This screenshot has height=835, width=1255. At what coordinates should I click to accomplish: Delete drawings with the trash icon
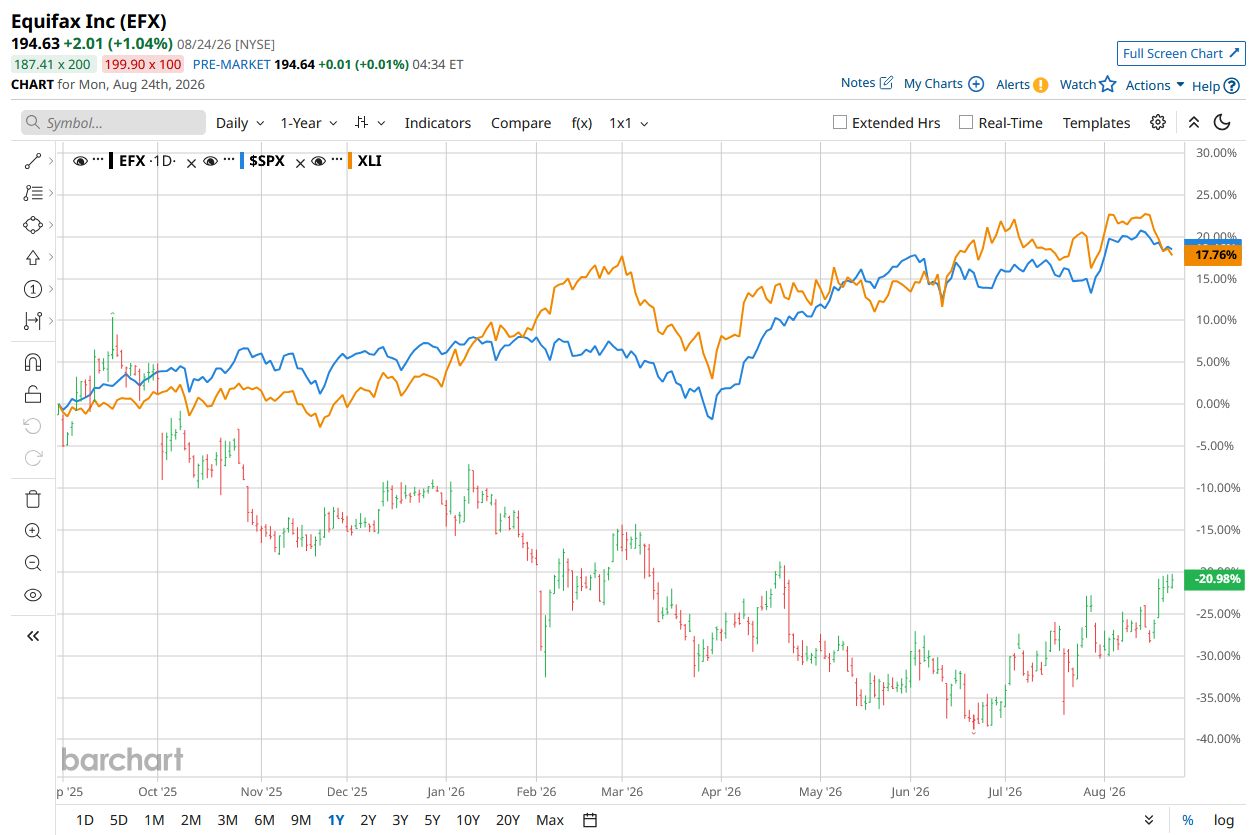click(x=32, y=499)
